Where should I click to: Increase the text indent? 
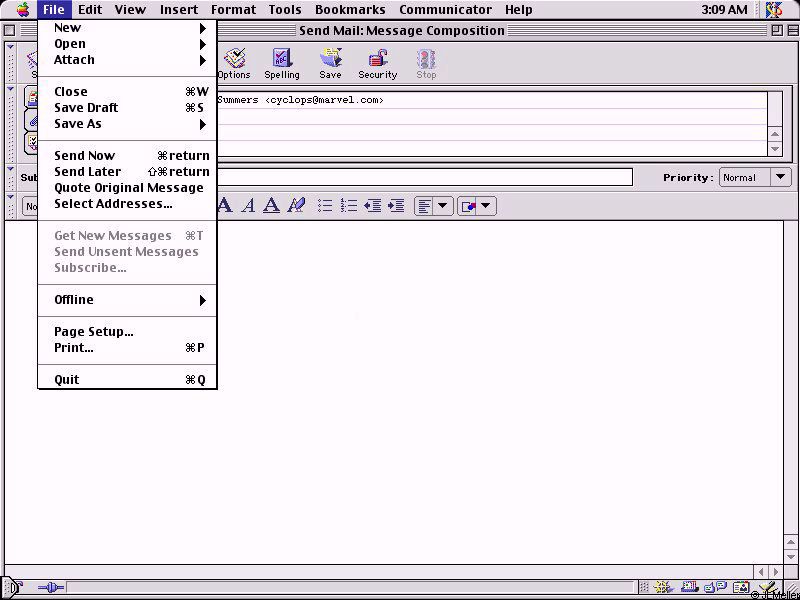tap(396, 206)
